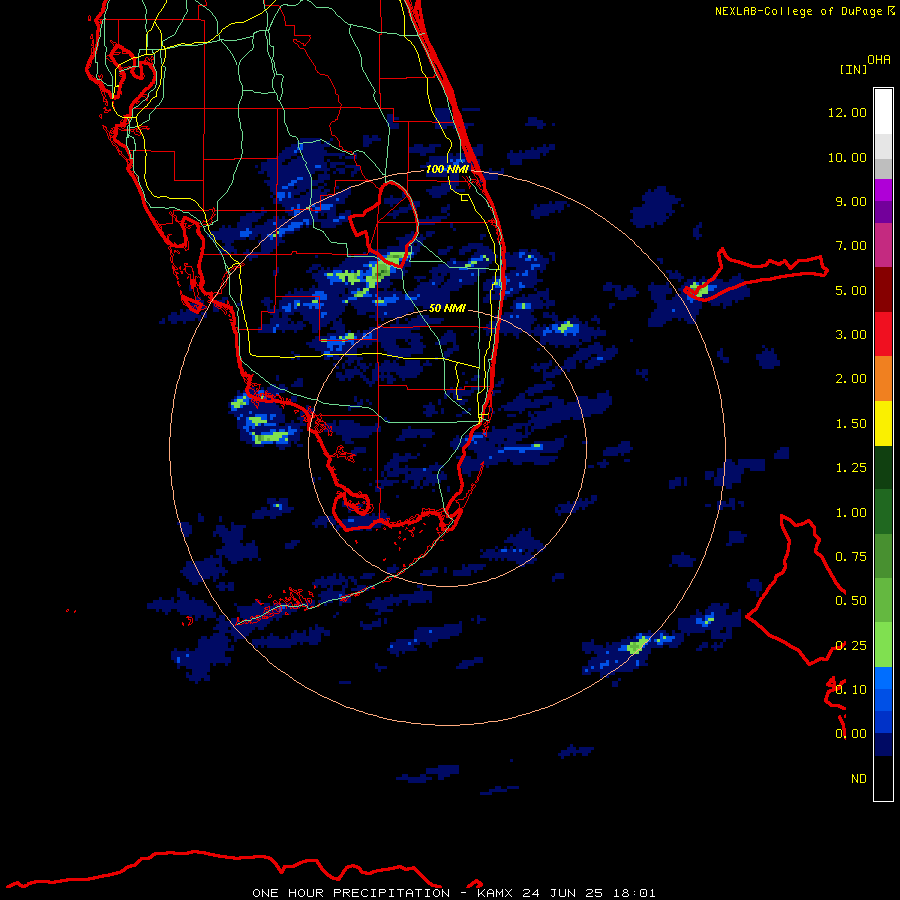Click the 1.00 legend value

point(851,513)
